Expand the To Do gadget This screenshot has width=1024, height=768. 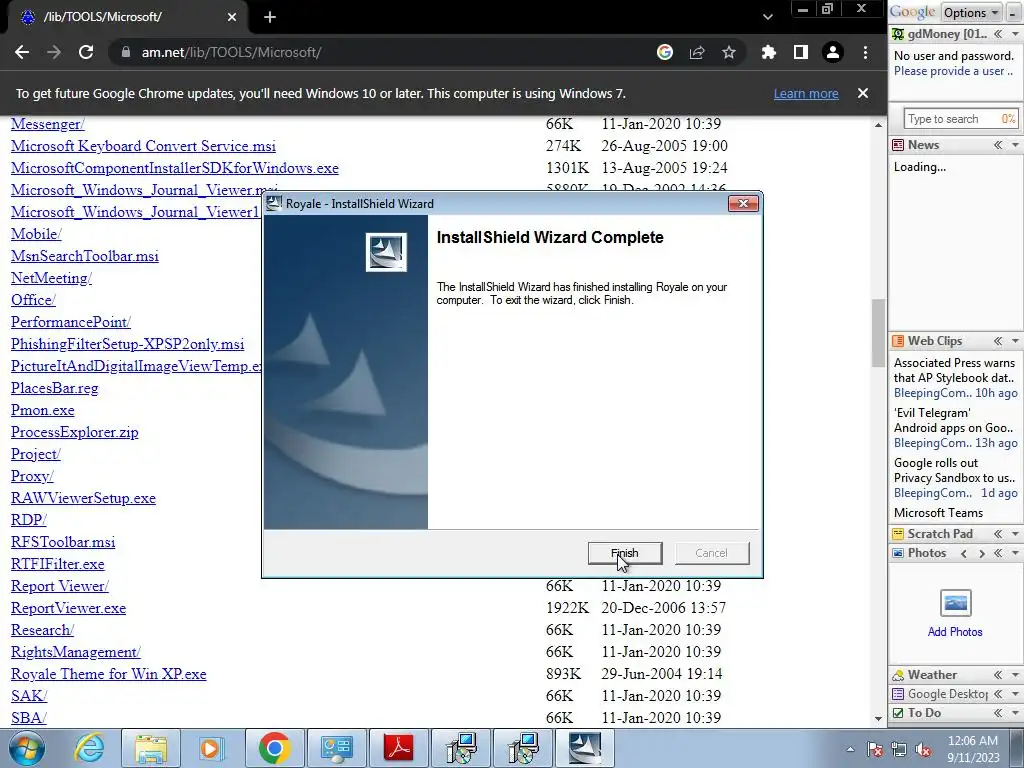(x=998, y=712)
